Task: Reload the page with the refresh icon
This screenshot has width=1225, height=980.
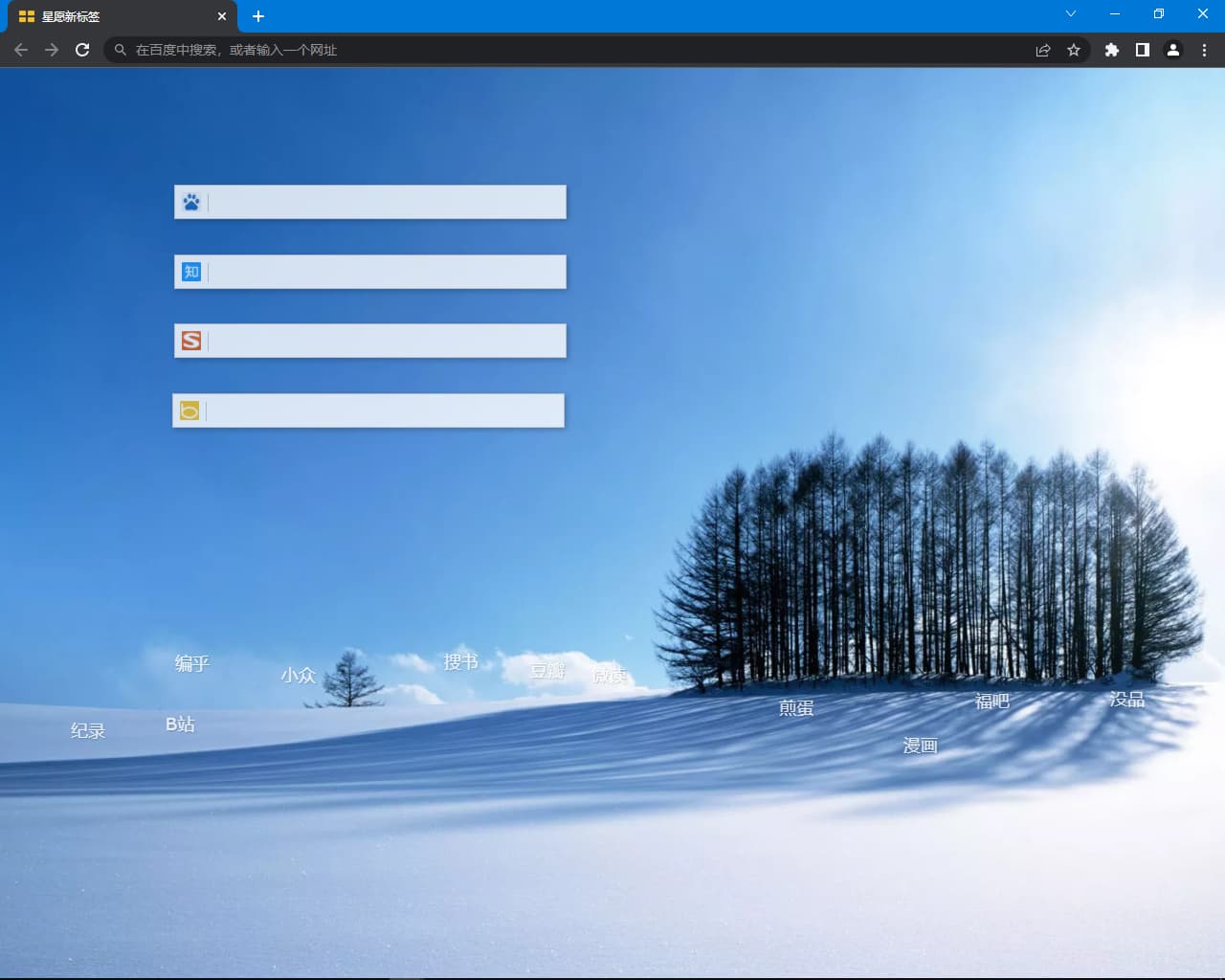Action: point(82,50)
